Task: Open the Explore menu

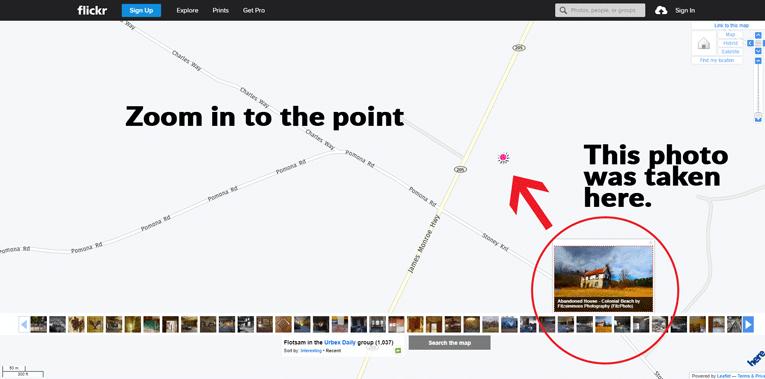Action: (x=187, y=10)
